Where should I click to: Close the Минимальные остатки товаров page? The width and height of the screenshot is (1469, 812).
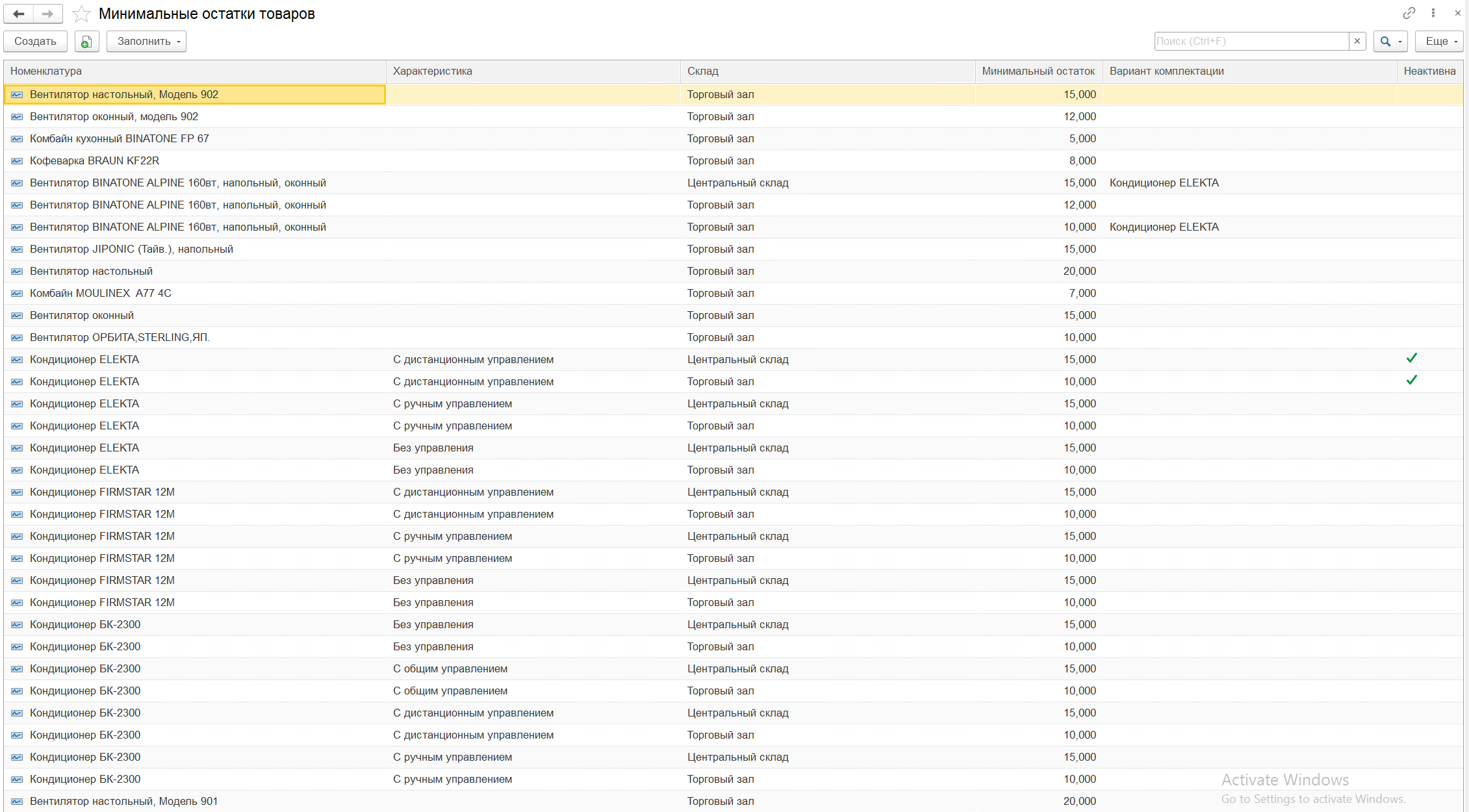pos(1457,13)
